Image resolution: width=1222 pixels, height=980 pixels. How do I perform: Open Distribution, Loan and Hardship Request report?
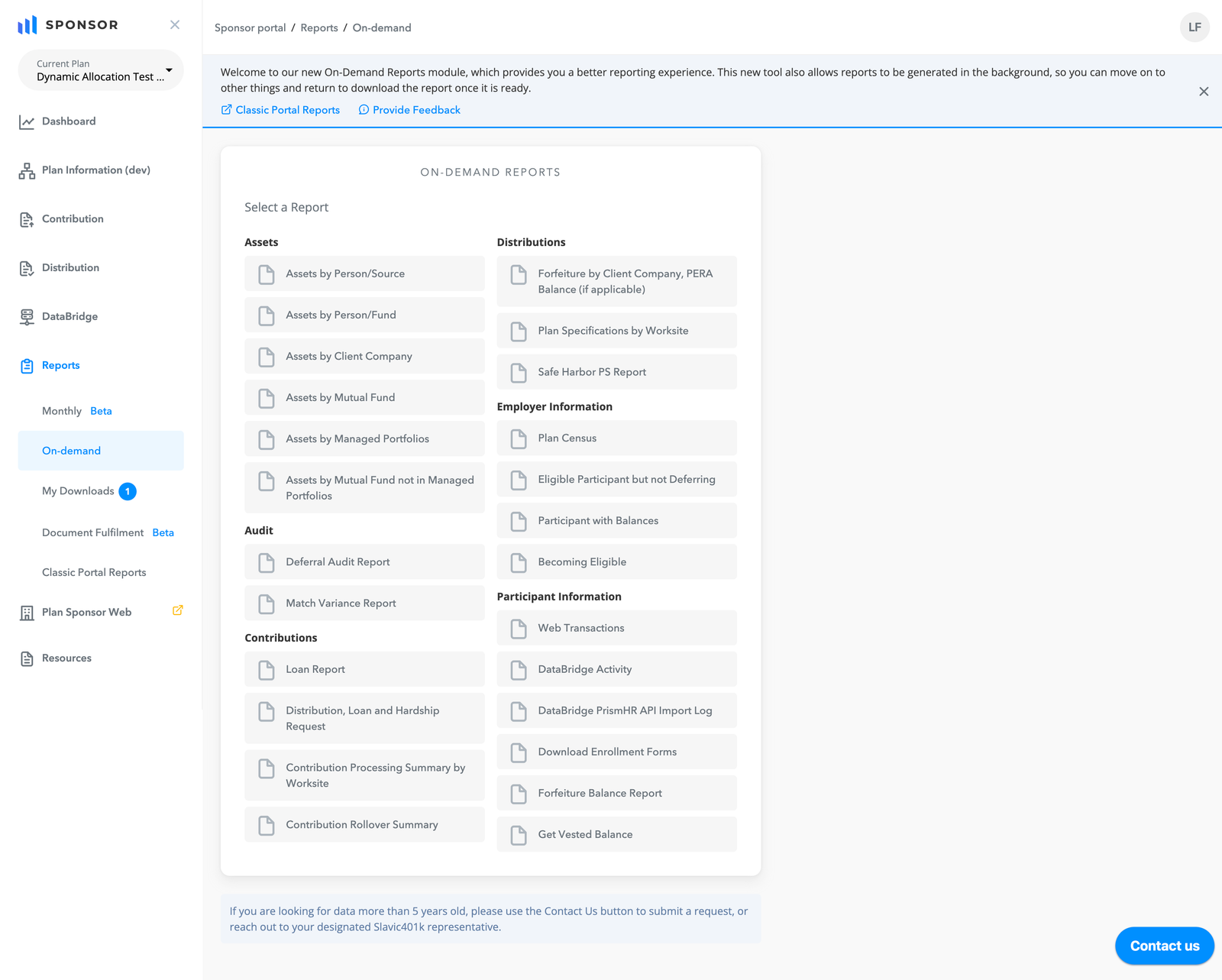click(364, 718)
